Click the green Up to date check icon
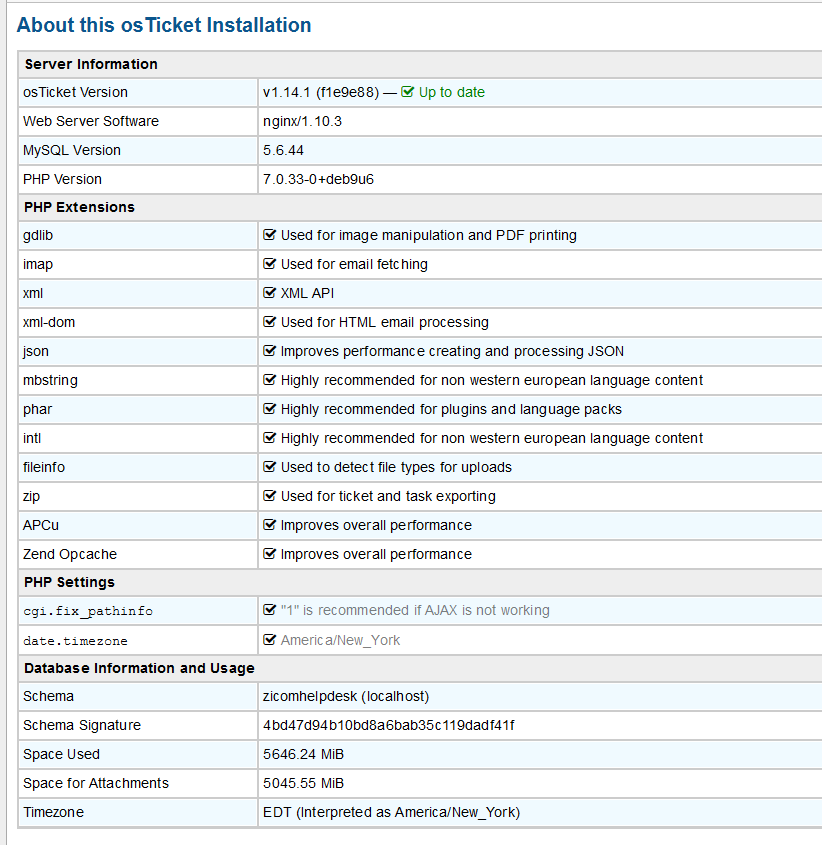Viewport: 822px width, 845px height. 408,92
